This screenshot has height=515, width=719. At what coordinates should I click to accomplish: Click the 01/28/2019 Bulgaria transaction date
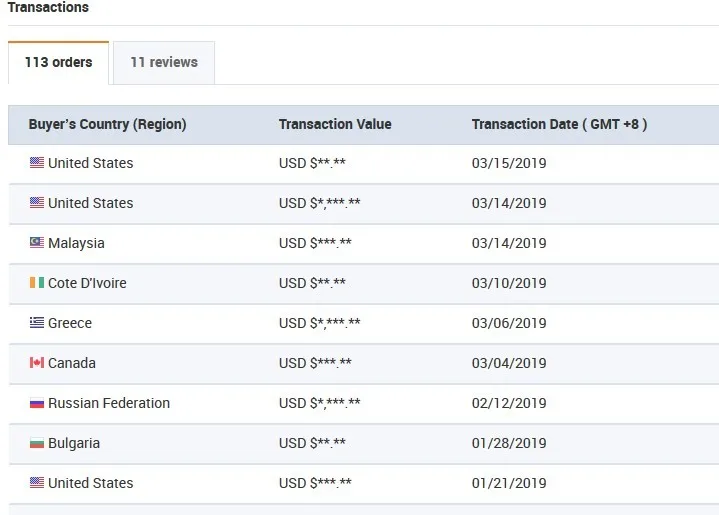pyautogui.click(x=509, y=443)
